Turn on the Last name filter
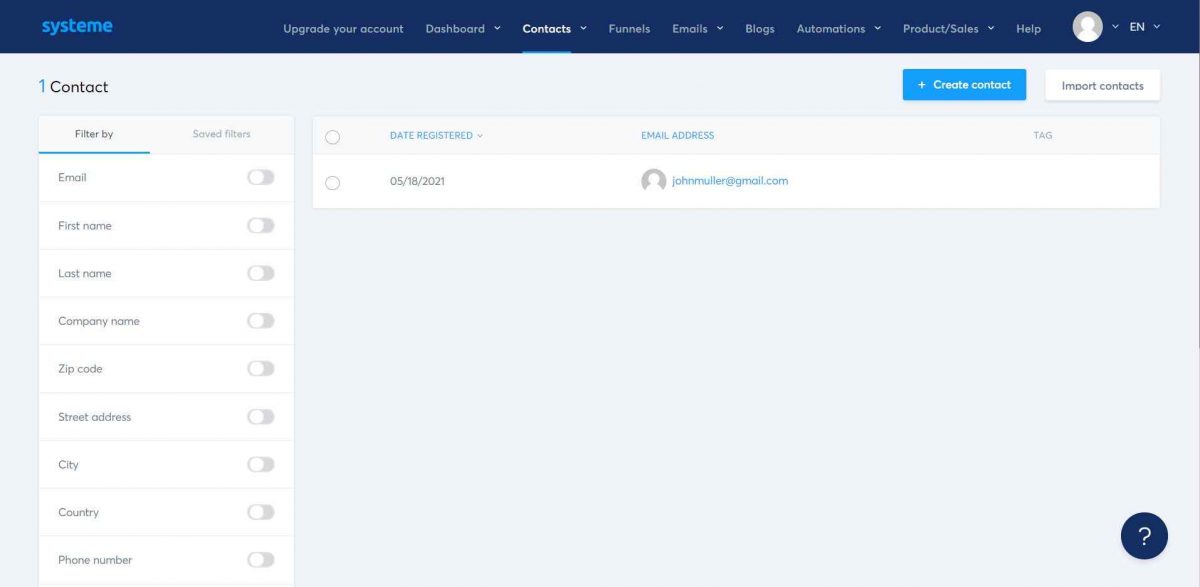 (x=260, y=273)
